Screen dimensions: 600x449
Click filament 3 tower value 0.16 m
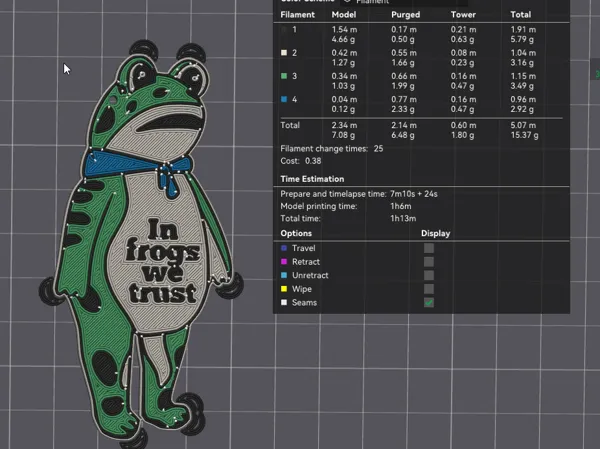pyautogui.click(x=463, y=76)
